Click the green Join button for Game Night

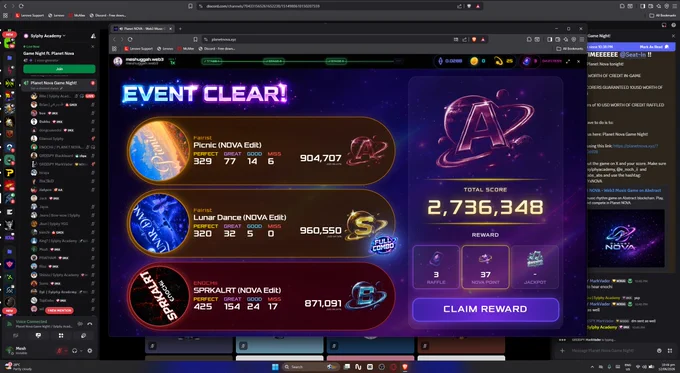pyautogui.click(x=59, y=69)
